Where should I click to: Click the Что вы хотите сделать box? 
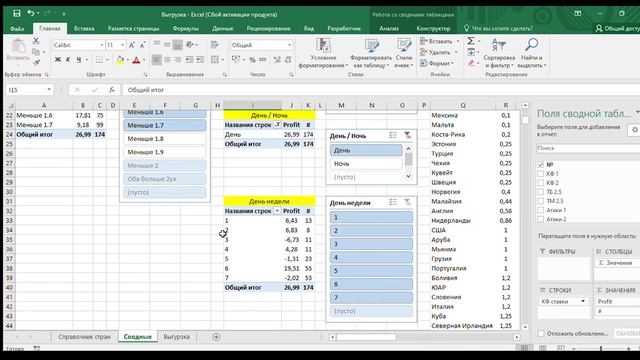[x=498, y=28]
